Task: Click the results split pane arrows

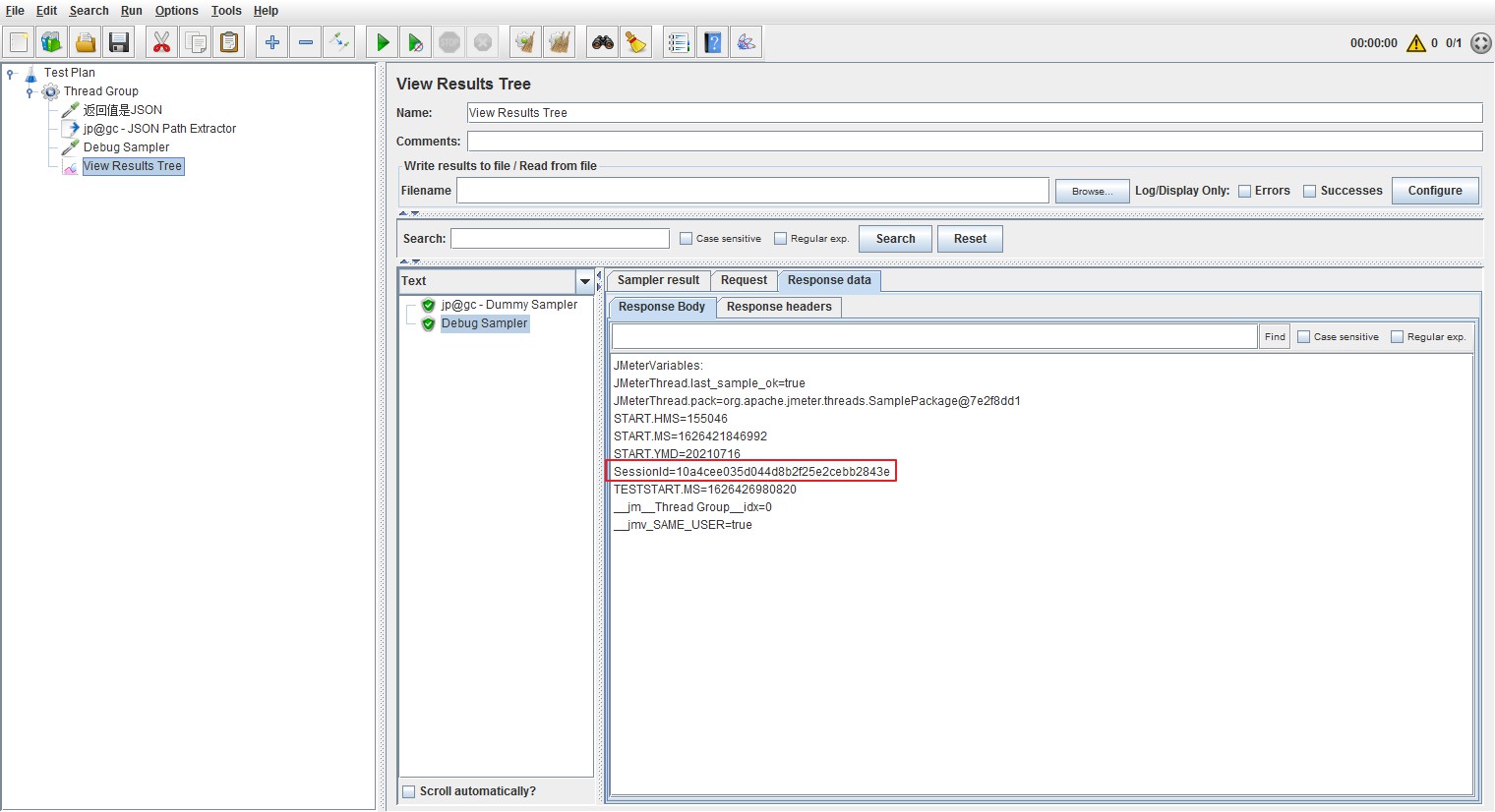Action: [x=599, y=280]
